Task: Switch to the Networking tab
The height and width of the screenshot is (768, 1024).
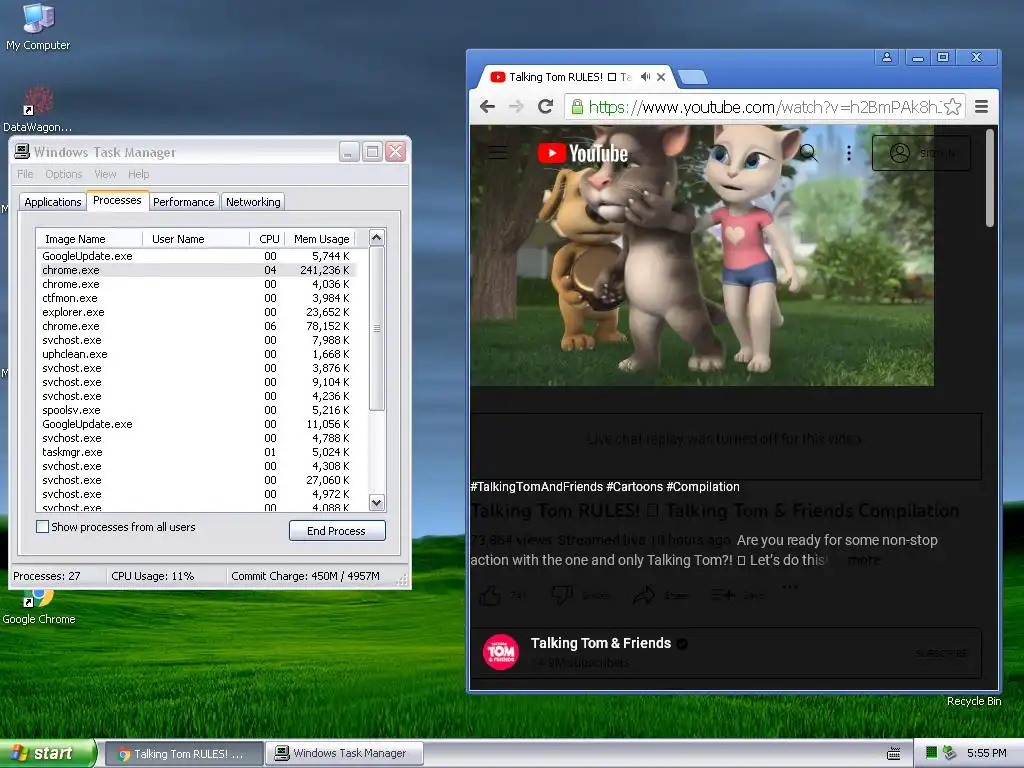Action: [x=253, y=202]
